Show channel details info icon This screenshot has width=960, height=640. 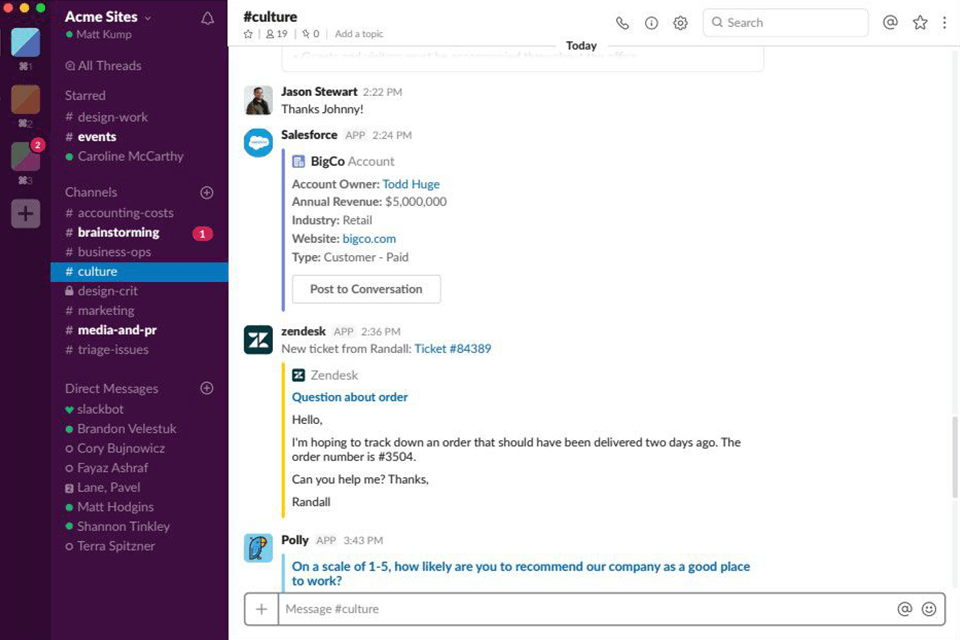(x=651, y=23)
